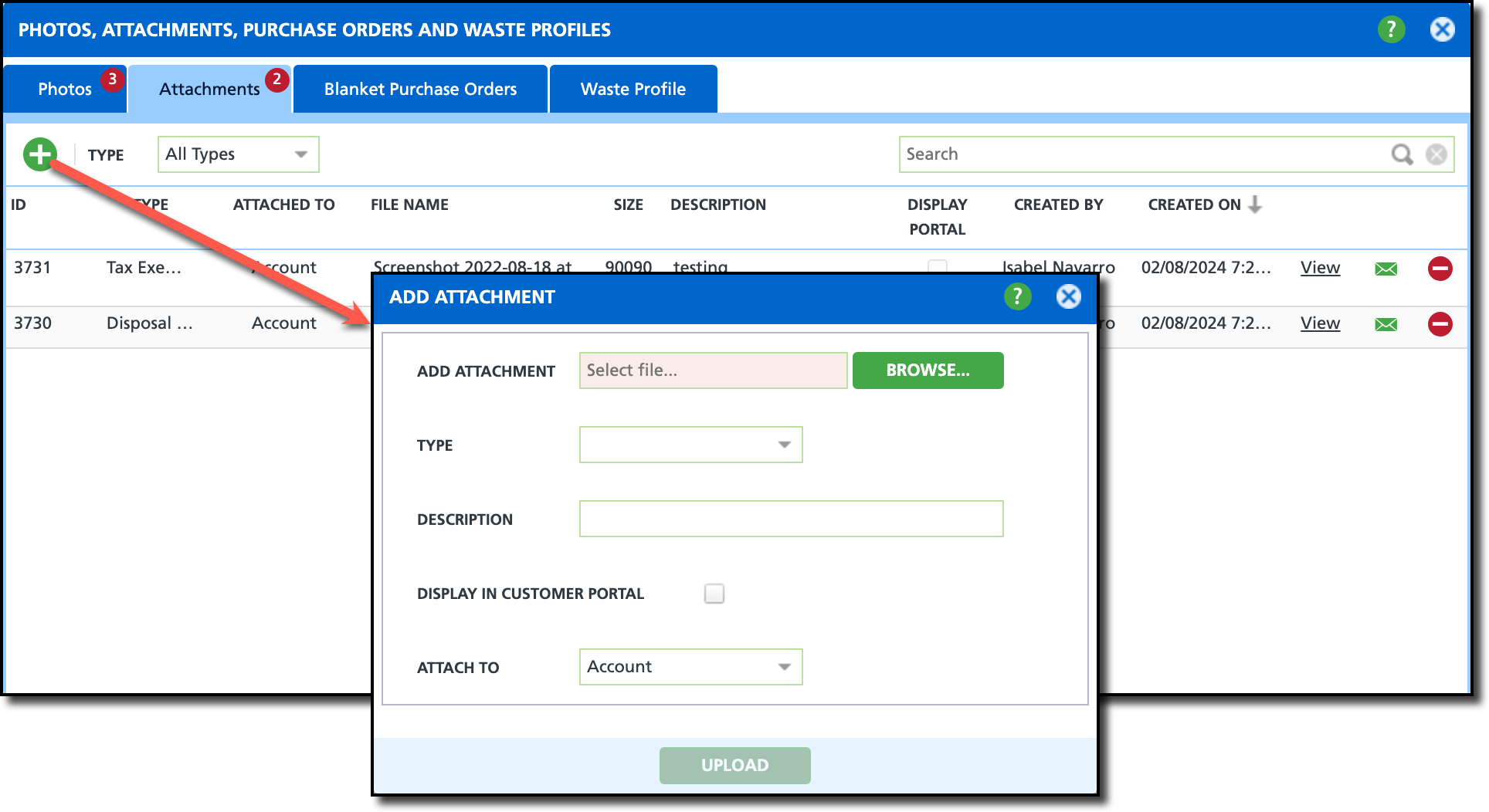1489x812 pixels.
Task: Open the Blanket Purchase Orders tab
Action: click(x=420, y=89)
